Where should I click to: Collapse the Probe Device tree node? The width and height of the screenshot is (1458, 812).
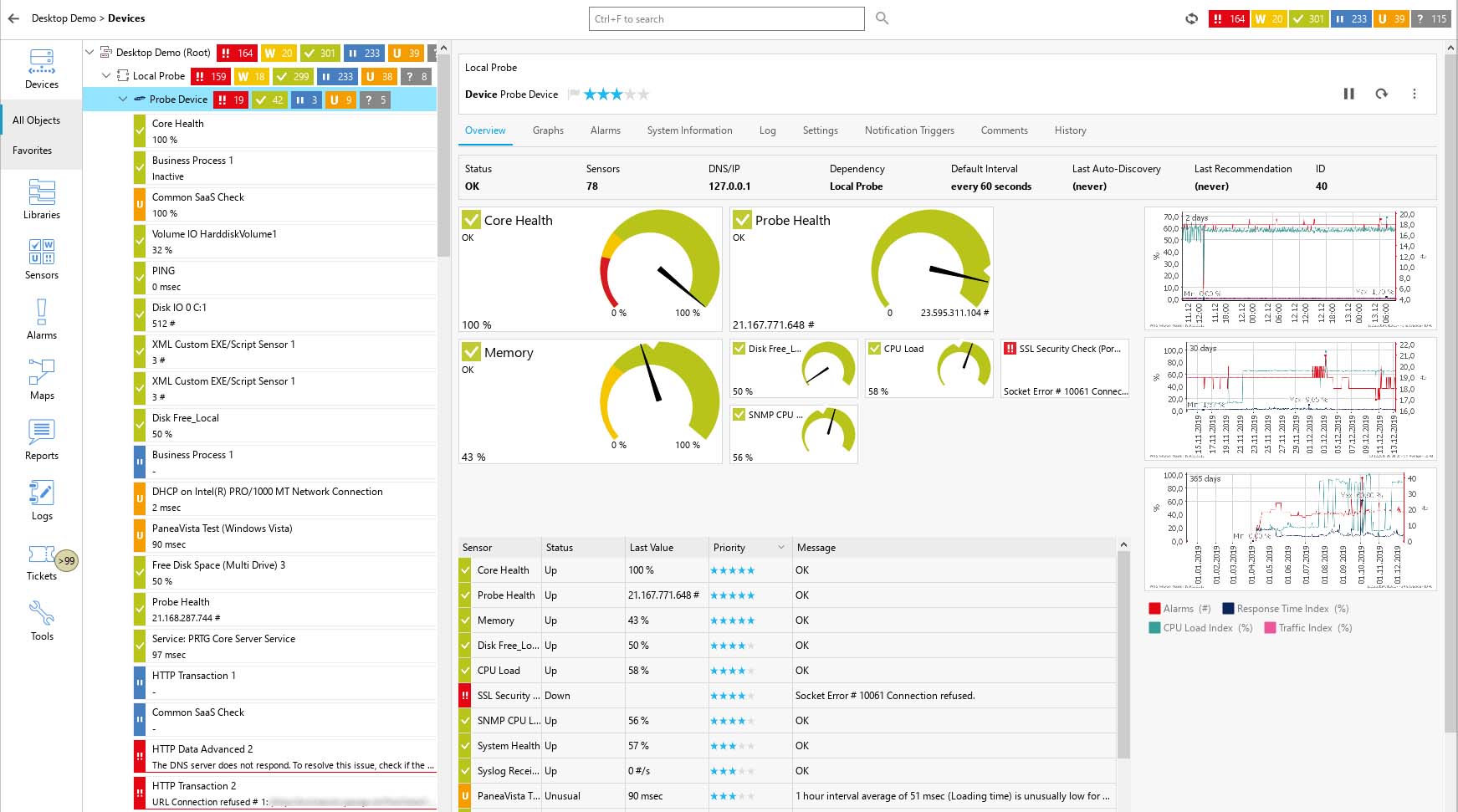(123, 99)
